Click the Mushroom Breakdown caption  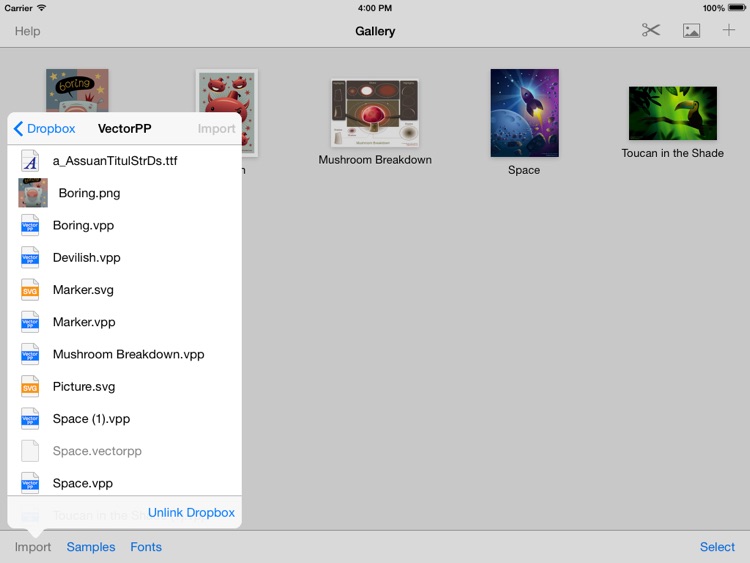pos(375,160)
